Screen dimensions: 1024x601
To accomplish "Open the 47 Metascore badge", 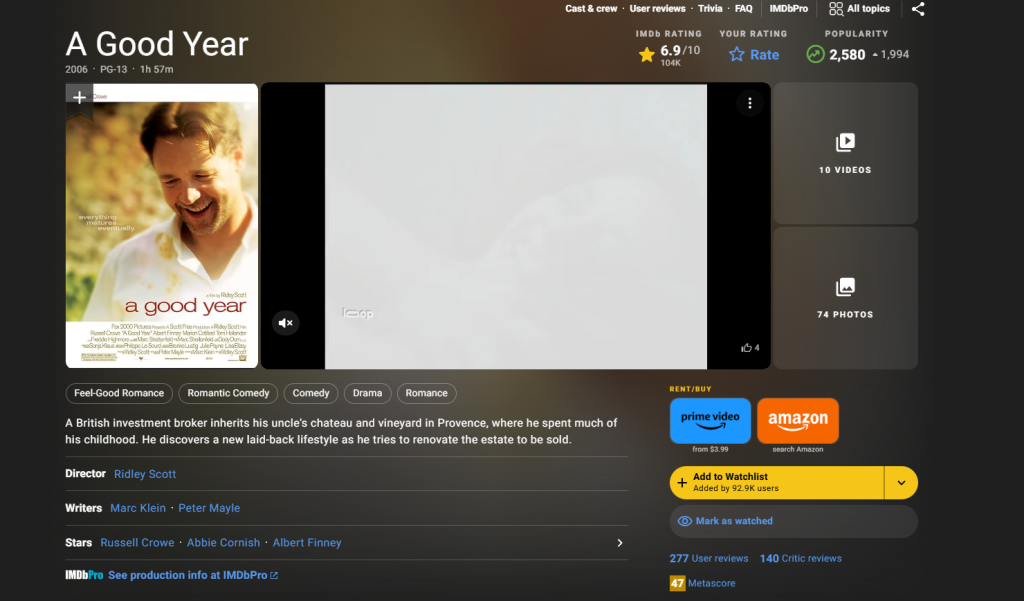I will [x=677, y=583].
